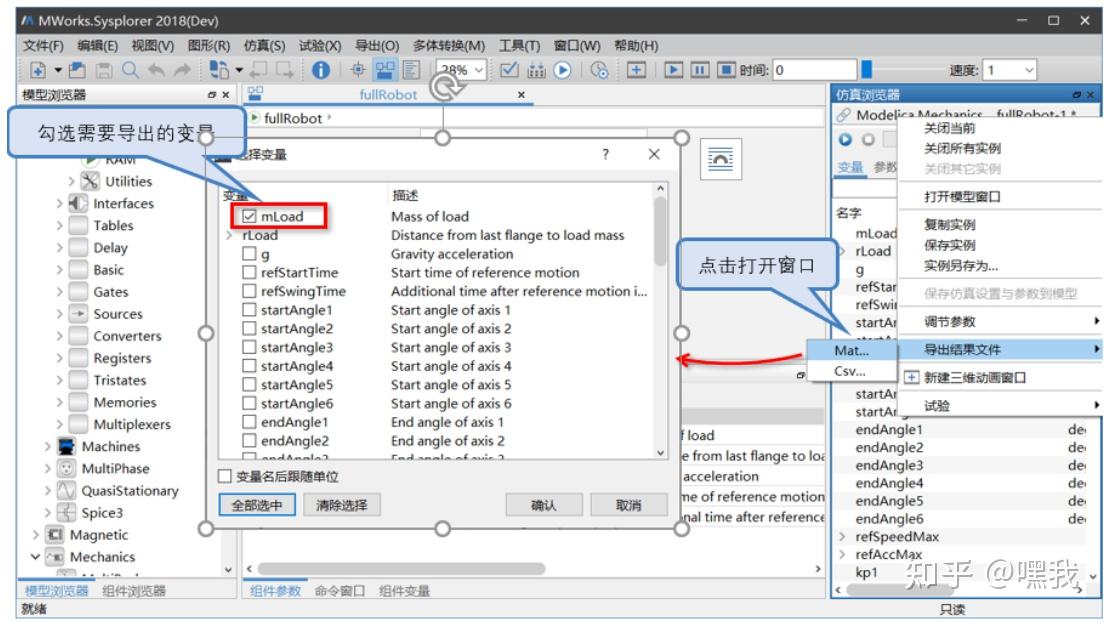Redo the action from toolbar
The height and width of the screenshot is (622, 1108).
(182, 70)
